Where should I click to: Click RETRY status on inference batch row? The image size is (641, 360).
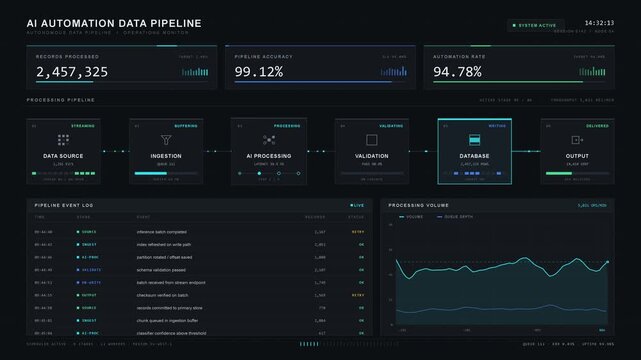click(358, 232)
